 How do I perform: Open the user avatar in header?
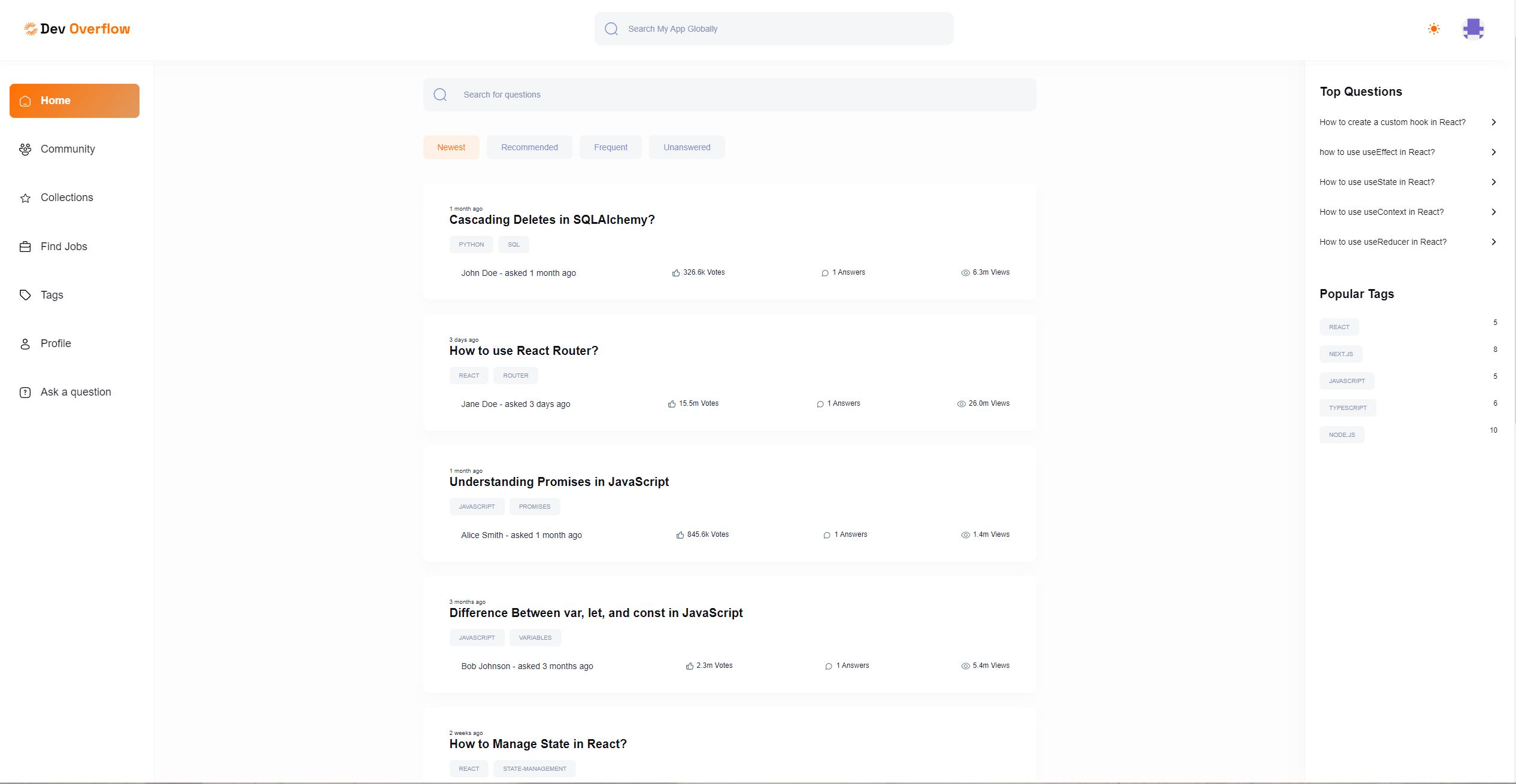click(1473, 29)
